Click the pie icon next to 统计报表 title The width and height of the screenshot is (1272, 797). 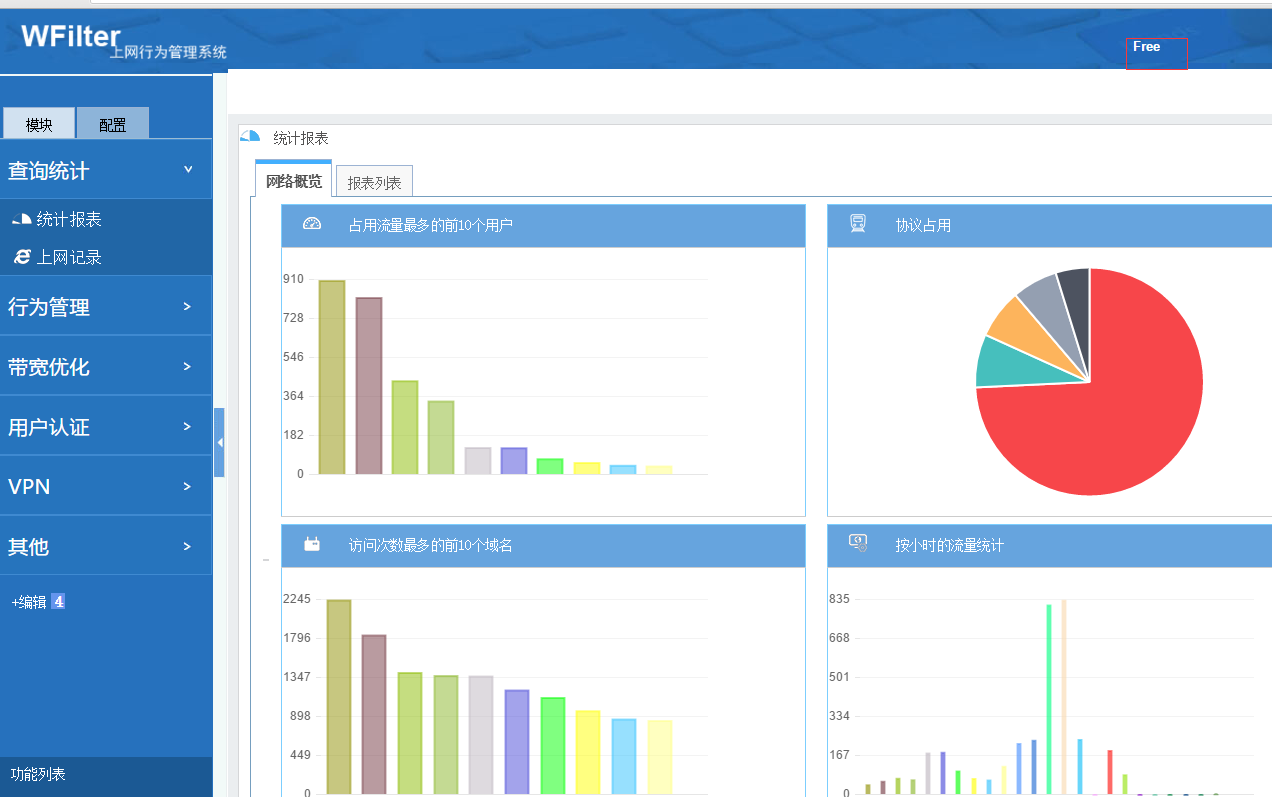[x=250, y=137]
